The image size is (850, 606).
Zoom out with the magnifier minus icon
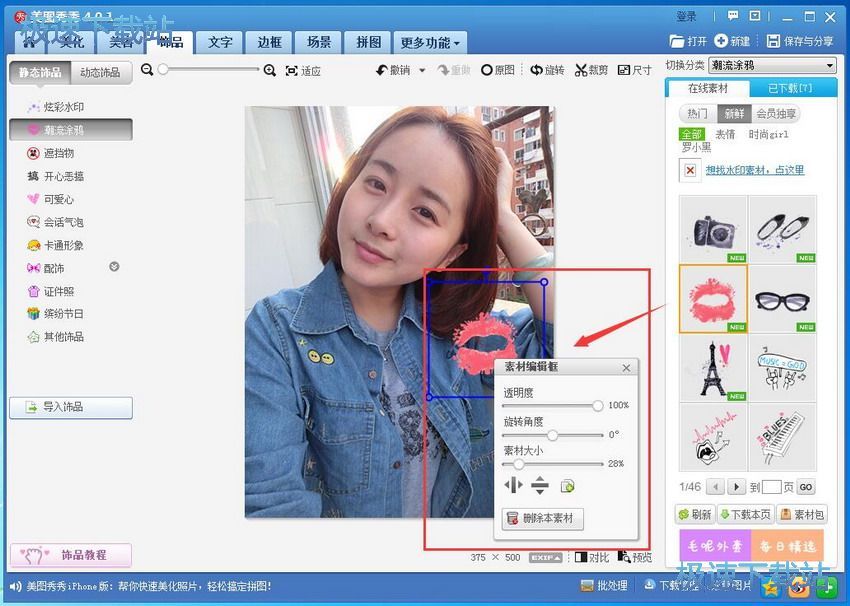point(147,70)
